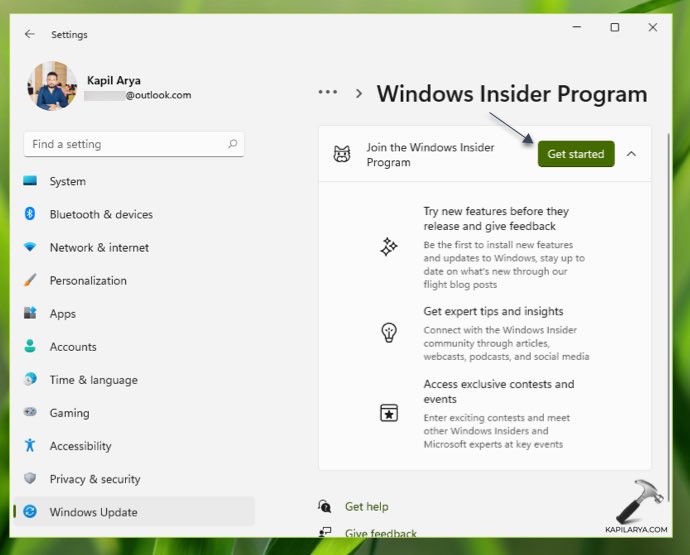
Task: Click the lightbulb expert tips icon
Action: (389, 333)
